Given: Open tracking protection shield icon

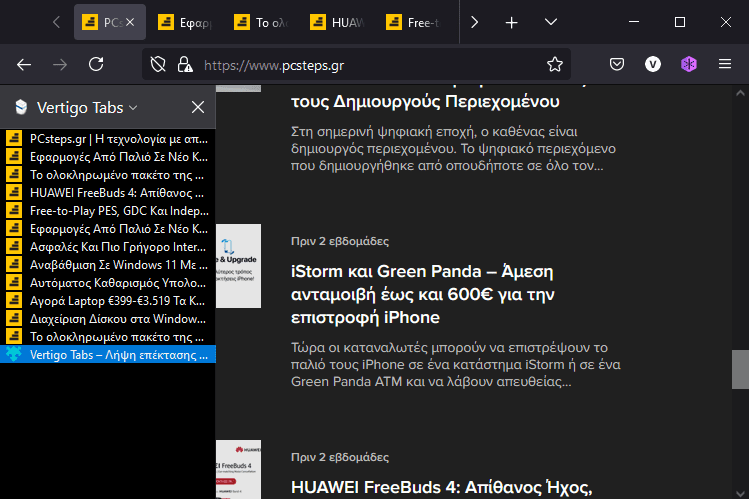Looking at the screenshot, I should pos(158,64).
